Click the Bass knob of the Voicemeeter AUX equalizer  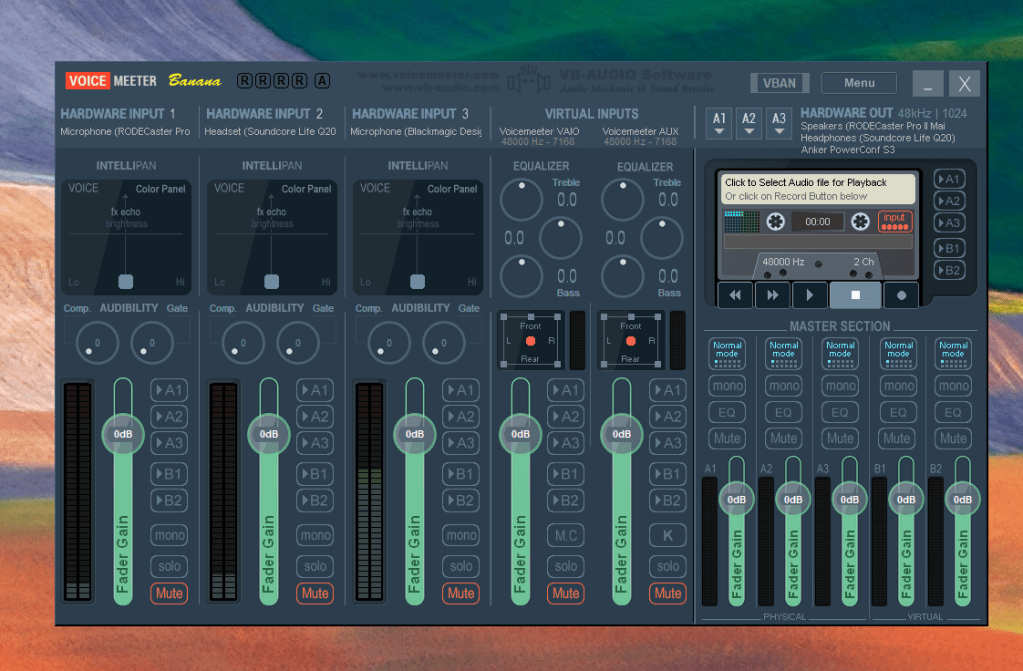tap(622, 275)
